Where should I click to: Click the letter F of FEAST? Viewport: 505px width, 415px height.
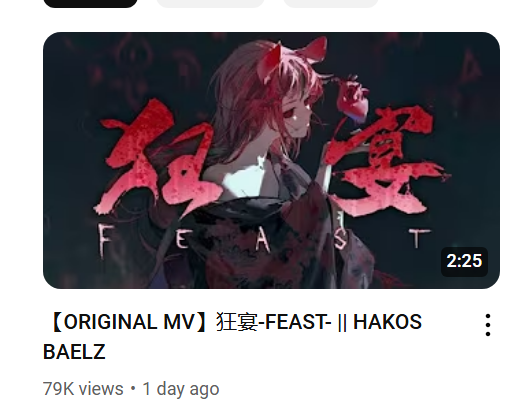(x=105, y=240)
